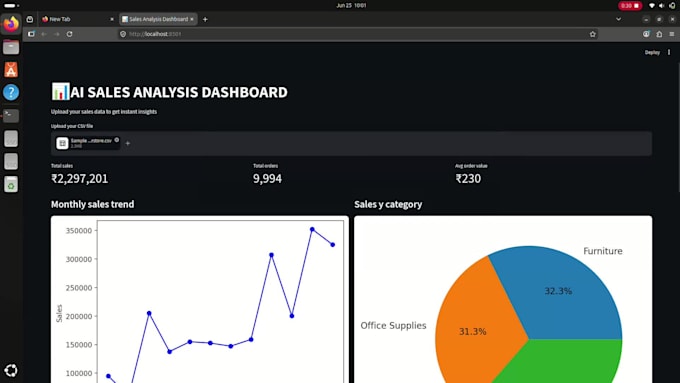
Task: Click the localhost address bar
Action: pos(358,34)
